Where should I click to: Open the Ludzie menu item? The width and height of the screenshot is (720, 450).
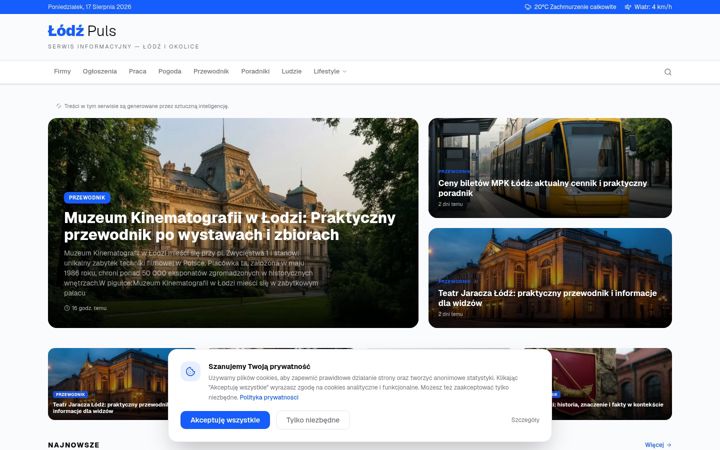[x=292, y=71]
